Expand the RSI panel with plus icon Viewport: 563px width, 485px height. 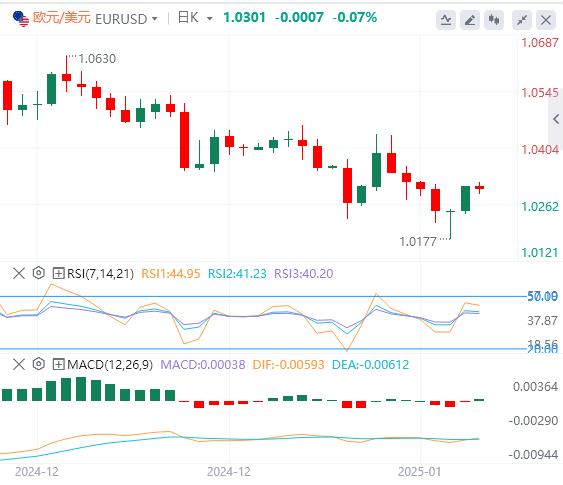pyautogui.click(x=58, y=273)
